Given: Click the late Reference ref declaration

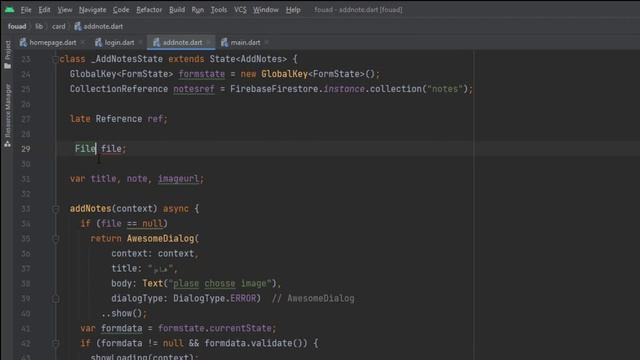Looking at the screenshot, I should tap(119, 119).
